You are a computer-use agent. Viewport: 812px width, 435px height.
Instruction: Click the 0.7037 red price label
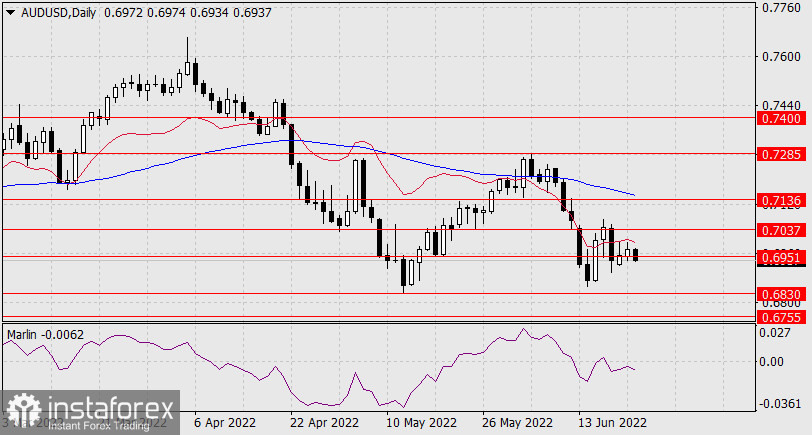pyautogui.click(x=781, y=230)
